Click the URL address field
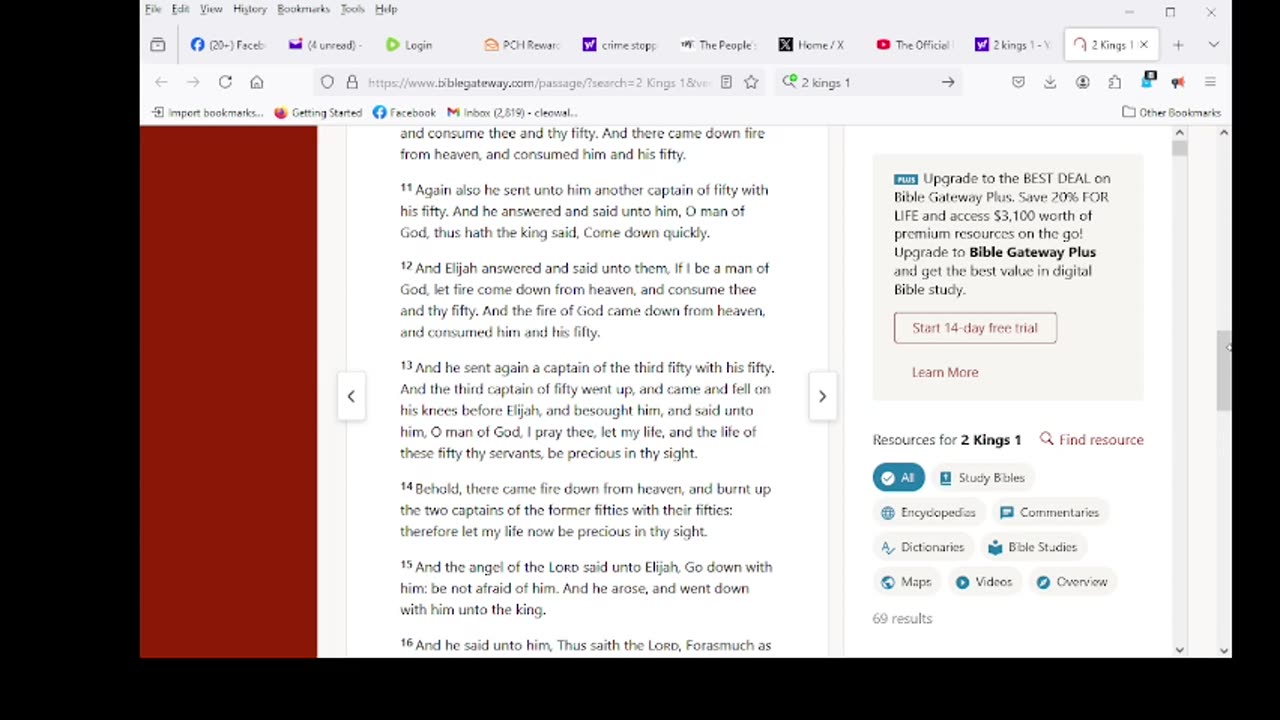Screen dimensions: 1280x720 [539, 82]
